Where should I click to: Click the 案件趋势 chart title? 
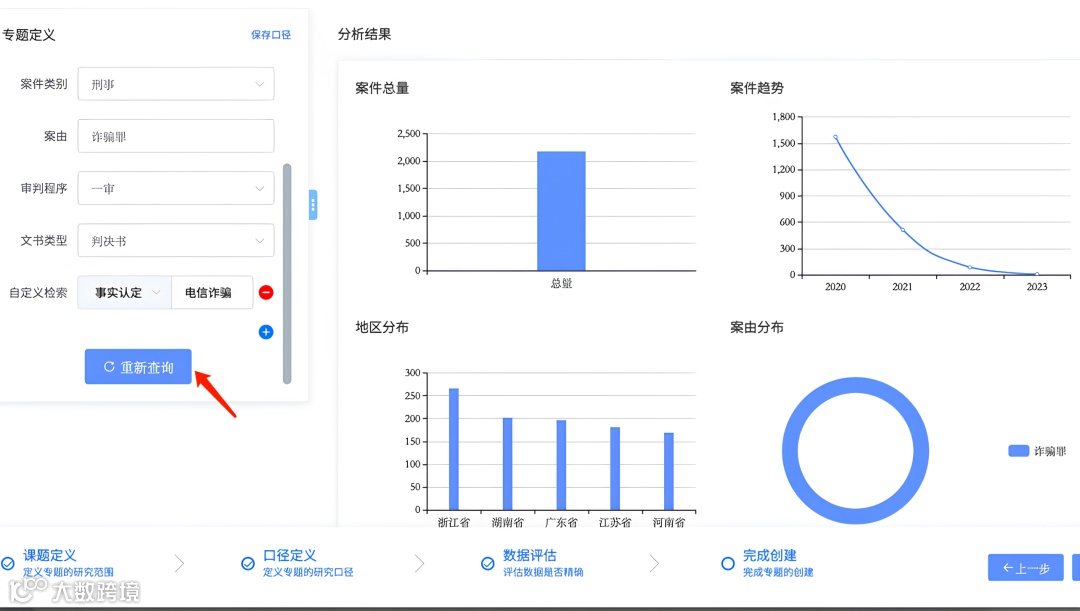click(x=756, y=88)
